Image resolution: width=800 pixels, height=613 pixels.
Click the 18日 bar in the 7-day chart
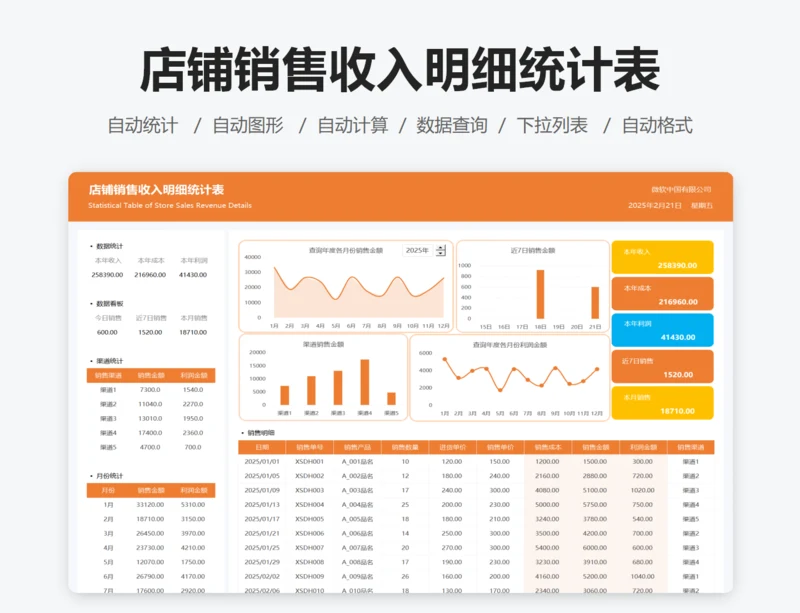(540, 295)
